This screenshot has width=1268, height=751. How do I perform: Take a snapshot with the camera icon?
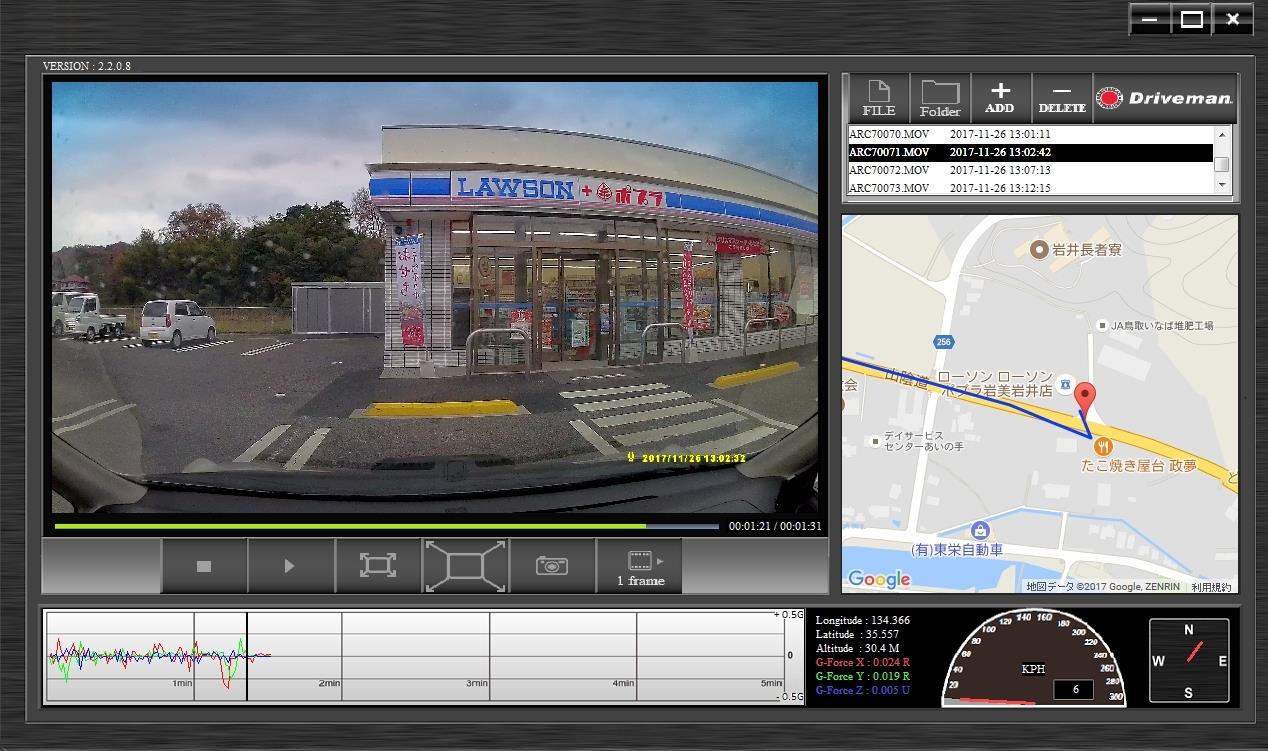point(552,566)
